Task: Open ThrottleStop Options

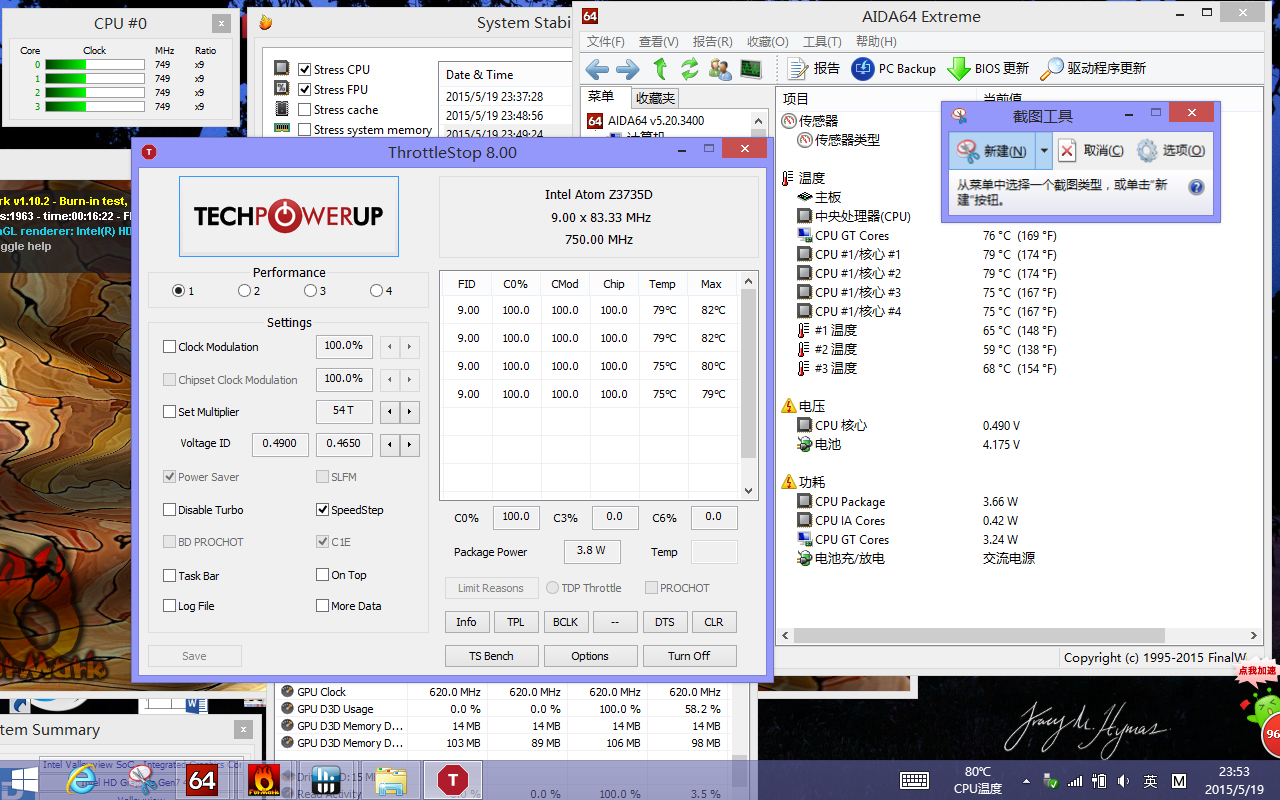Action: [590, 656]
